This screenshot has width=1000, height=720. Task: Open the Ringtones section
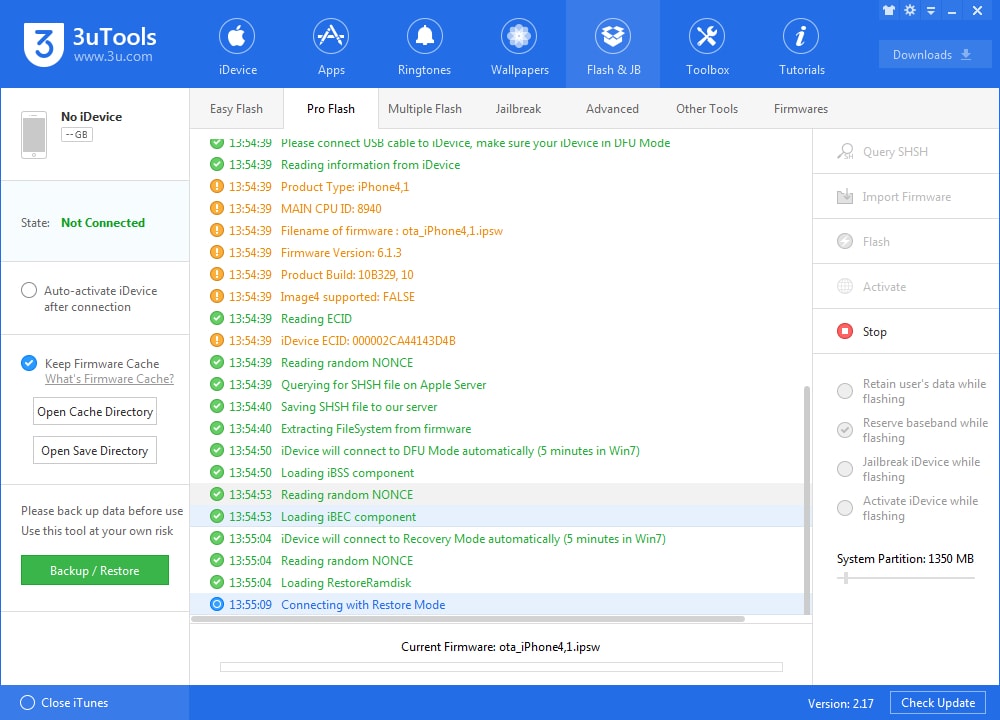(424, 46)
